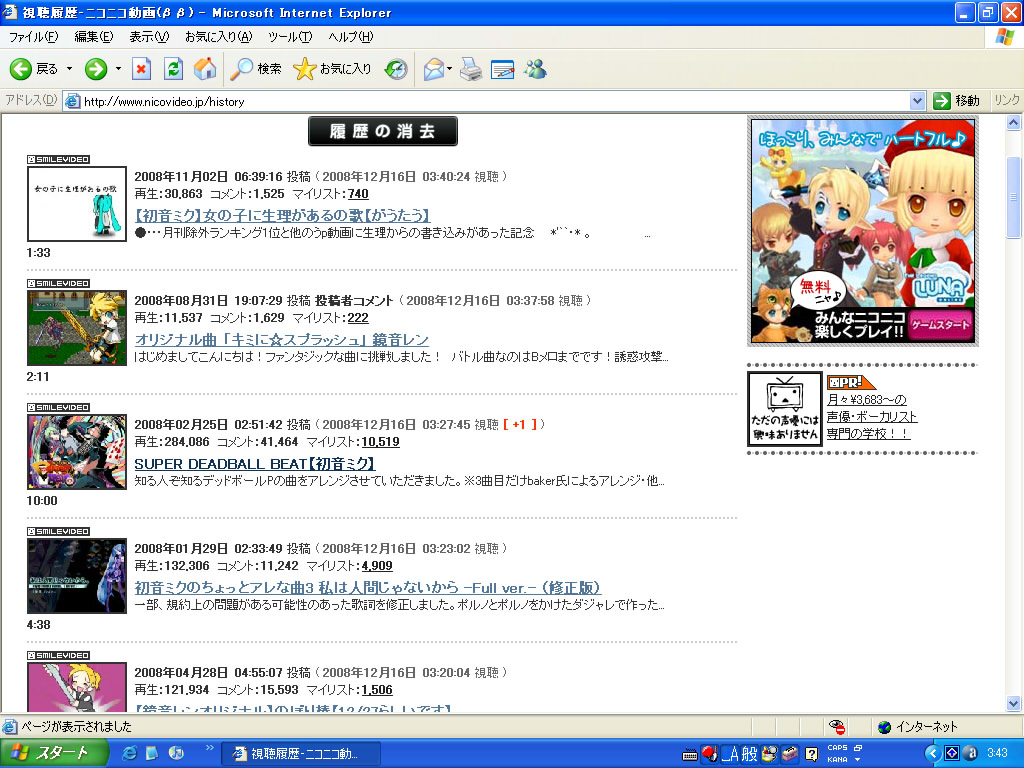Click the mylist count 222 link

pos(358,318)
